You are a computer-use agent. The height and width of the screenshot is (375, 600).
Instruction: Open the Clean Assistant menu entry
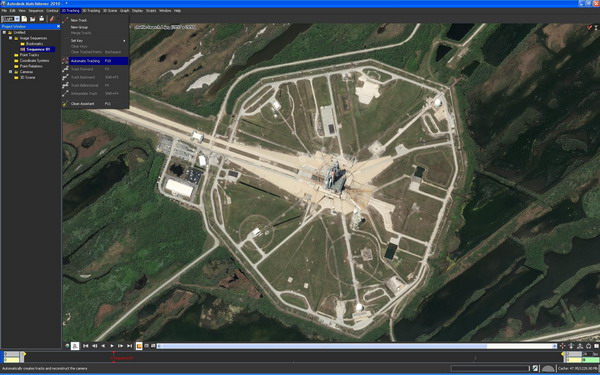coord(82,104)
